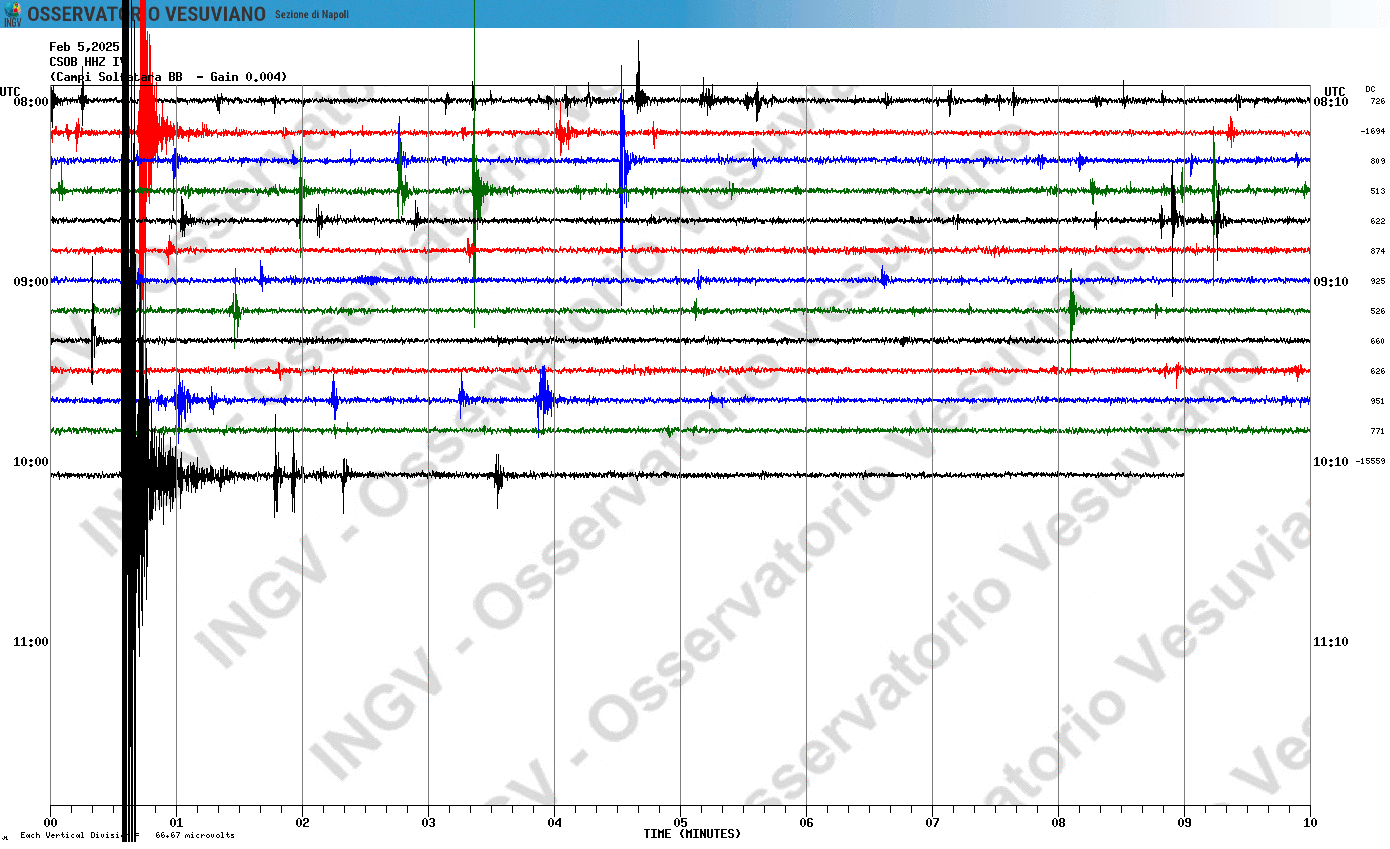Screen dimensions: 1390x849
Task: Click the 10:00 time label
Action: [32, 462]
